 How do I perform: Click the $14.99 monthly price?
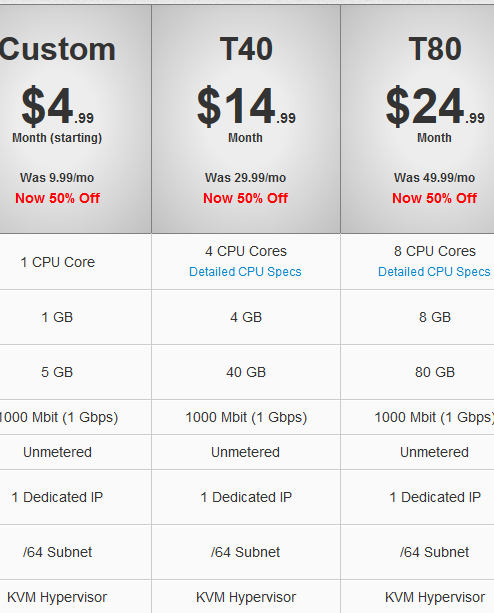(x=246, y=106)
